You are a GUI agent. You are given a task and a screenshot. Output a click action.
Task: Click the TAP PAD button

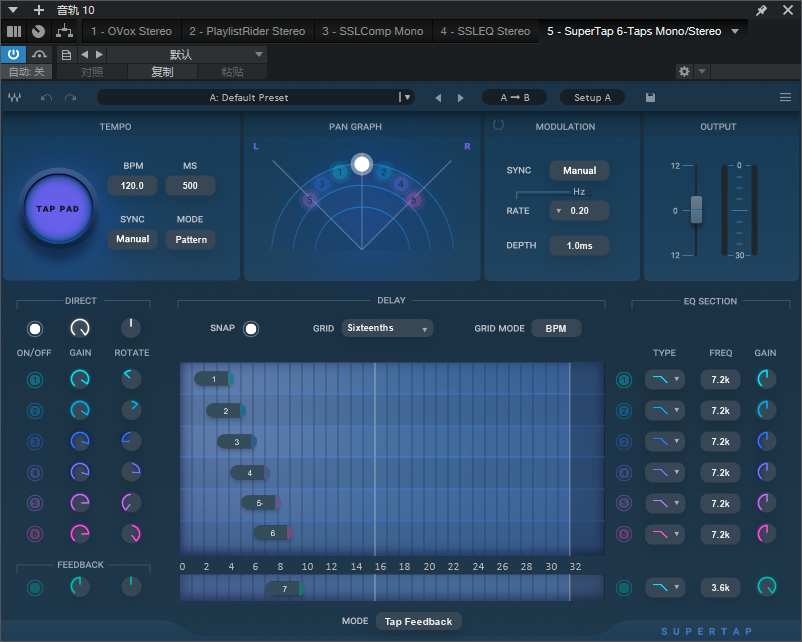pyautogui.click(x=58, y=208)
